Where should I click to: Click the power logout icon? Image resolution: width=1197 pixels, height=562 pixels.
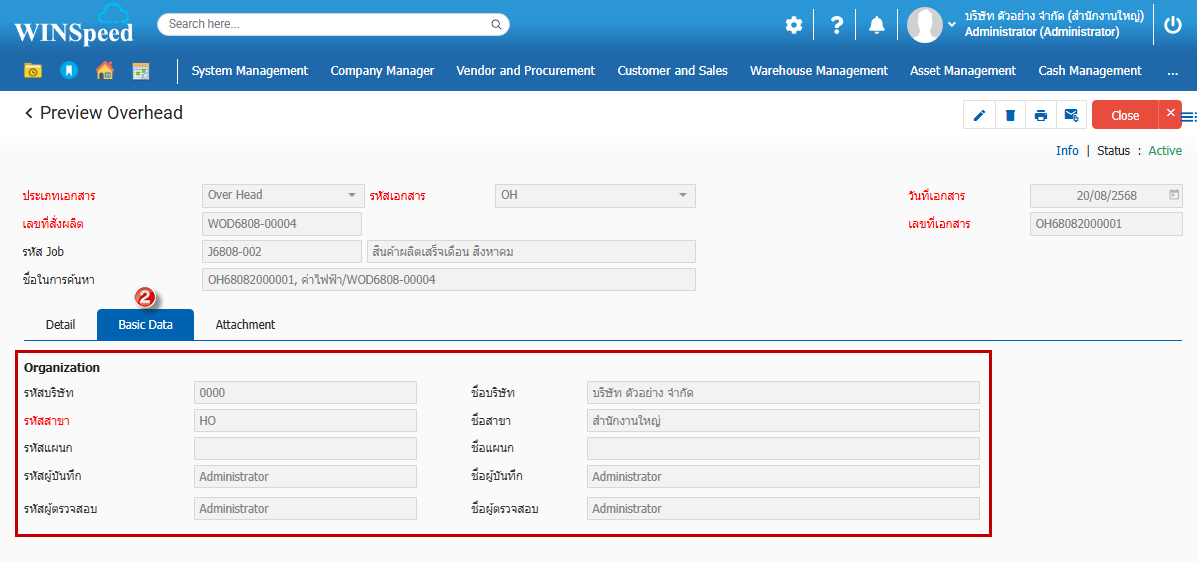[1173, 25]
